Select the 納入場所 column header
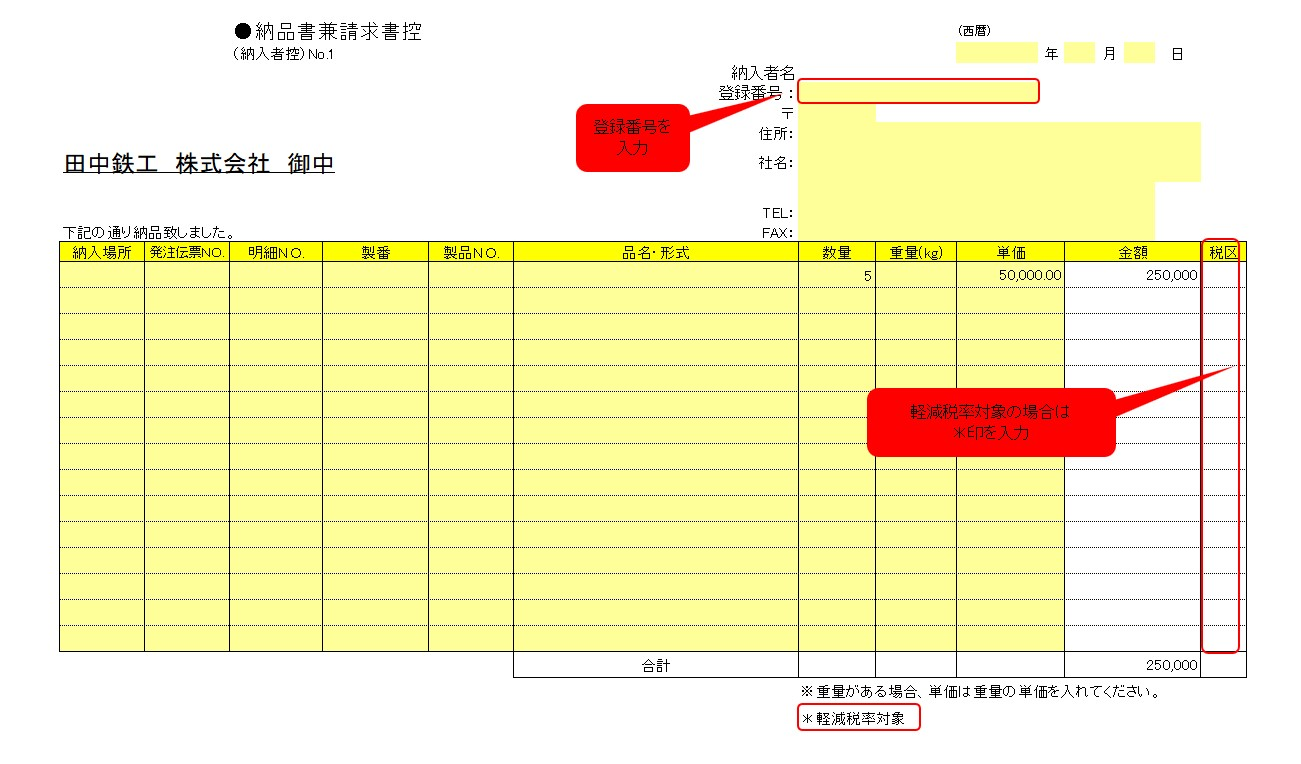 [102, 252]
